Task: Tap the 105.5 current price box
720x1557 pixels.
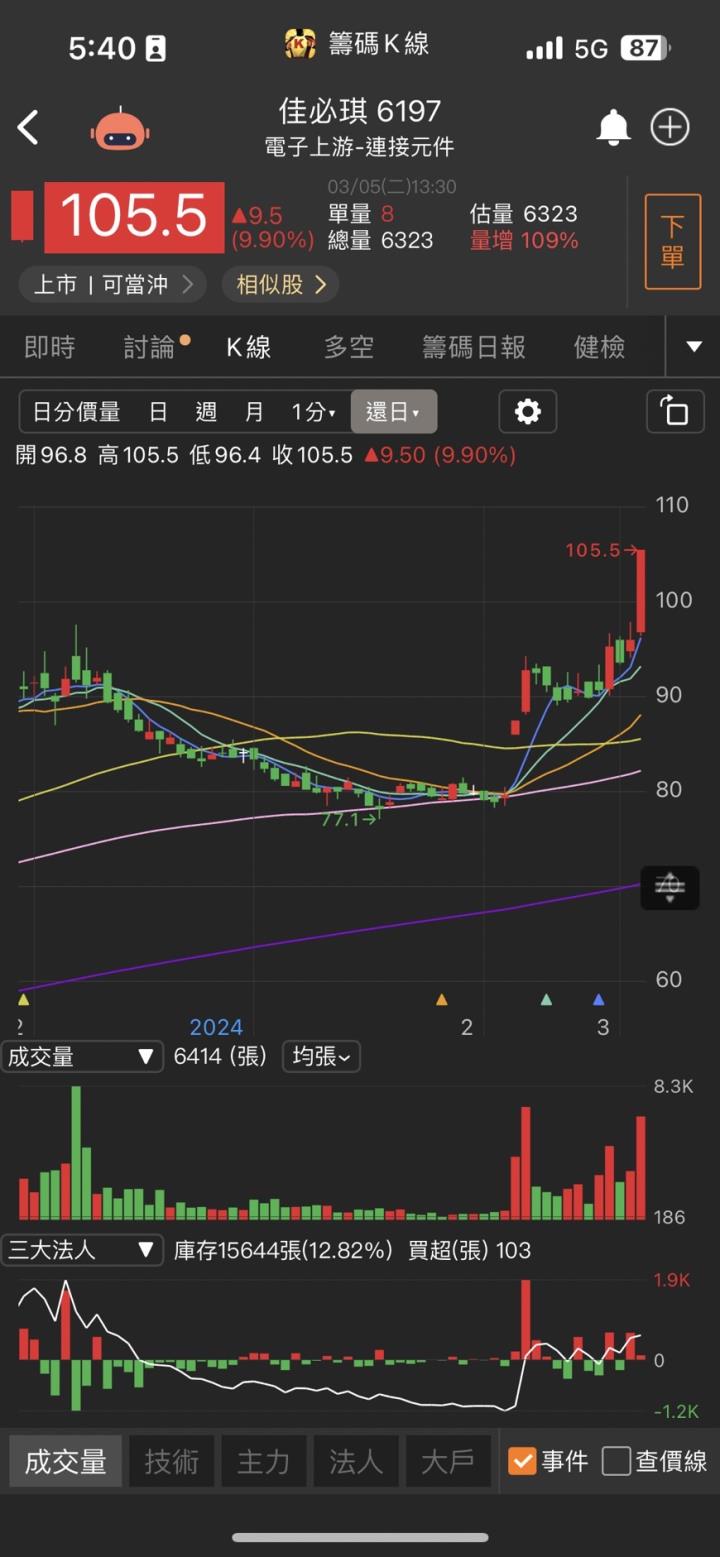Action: tap(134, 217)
